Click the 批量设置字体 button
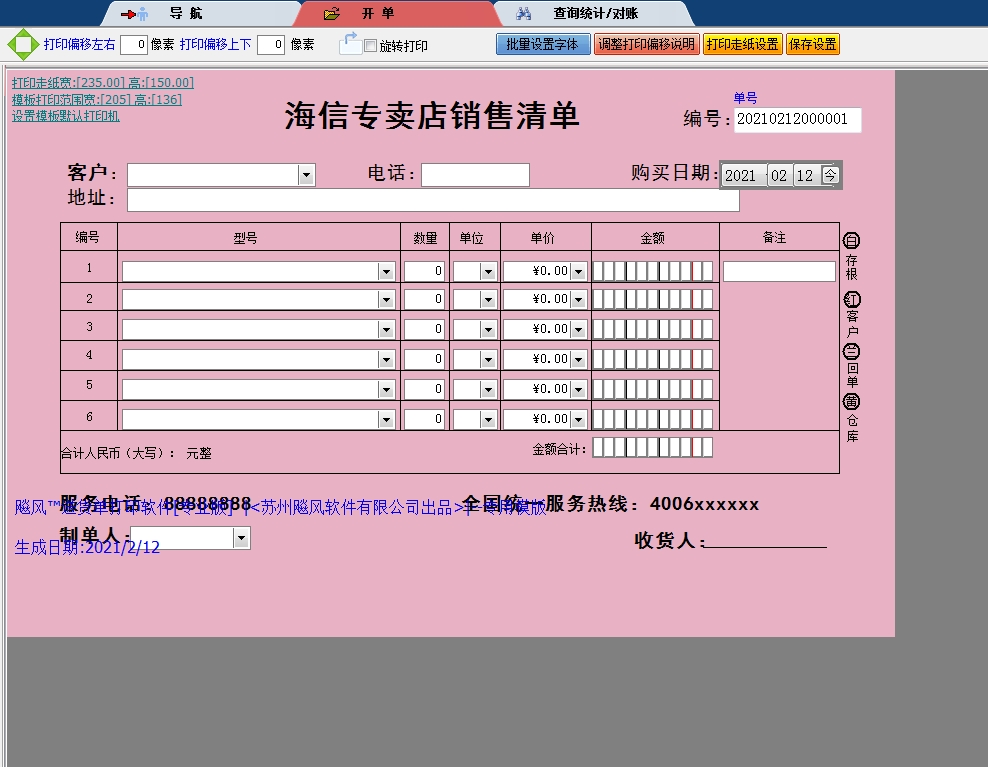988x767 pixels. tap(543, 44)
